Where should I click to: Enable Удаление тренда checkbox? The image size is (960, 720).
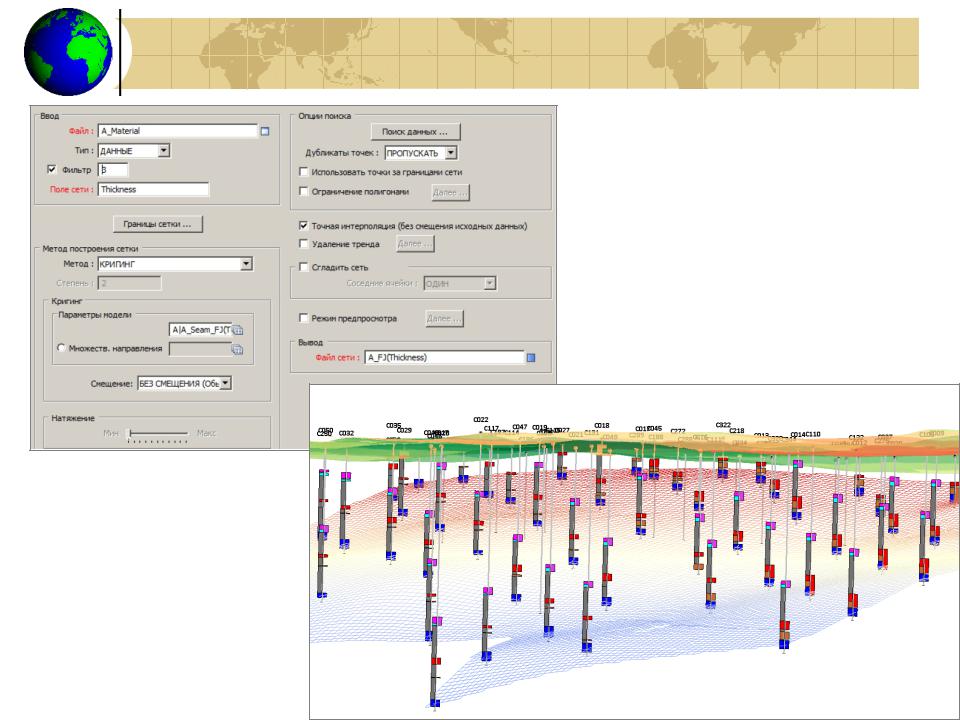[x=303, y=244]
